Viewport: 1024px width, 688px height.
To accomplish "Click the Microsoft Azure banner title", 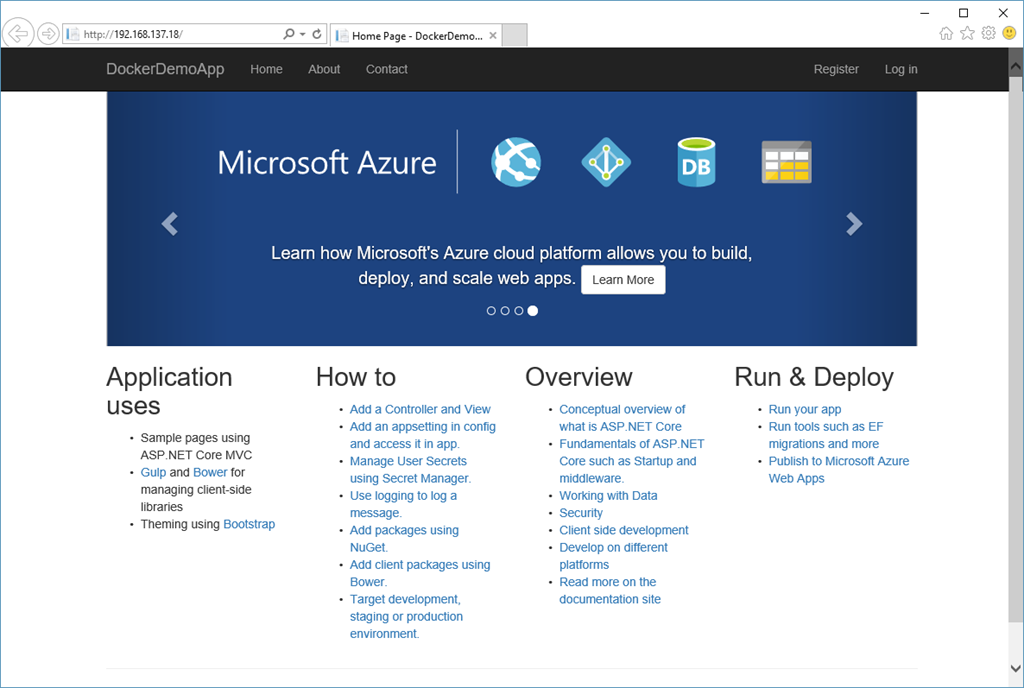I will point(327,163).
